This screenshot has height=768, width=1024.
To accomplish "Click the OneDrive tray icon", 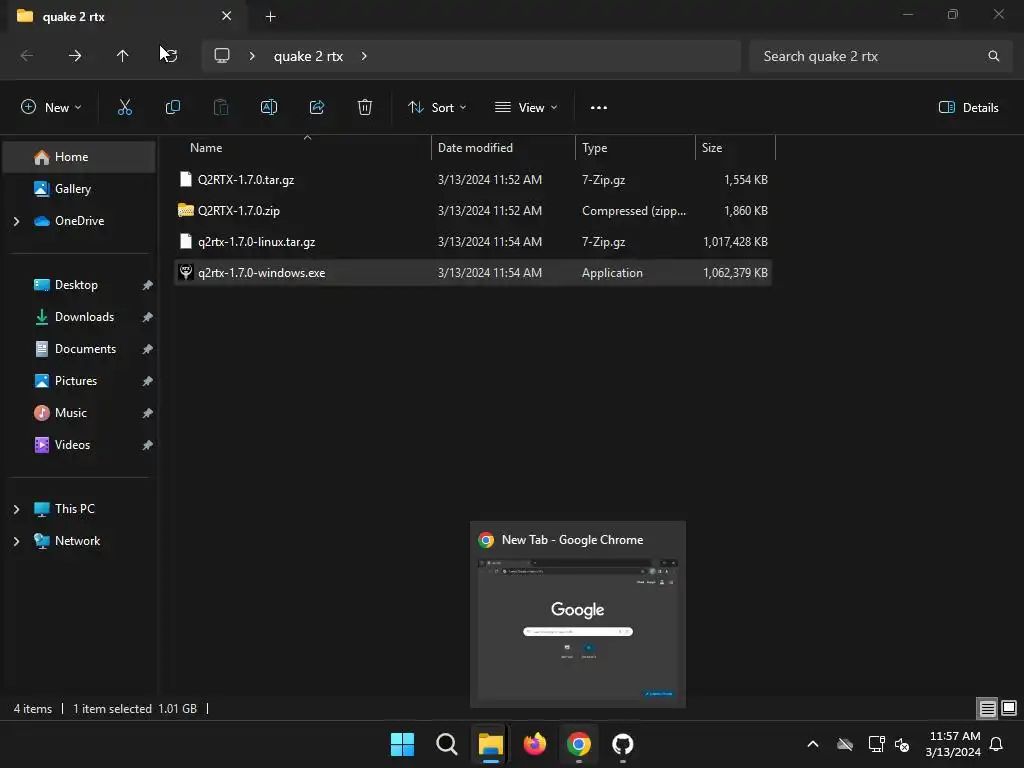I will 845,744.
